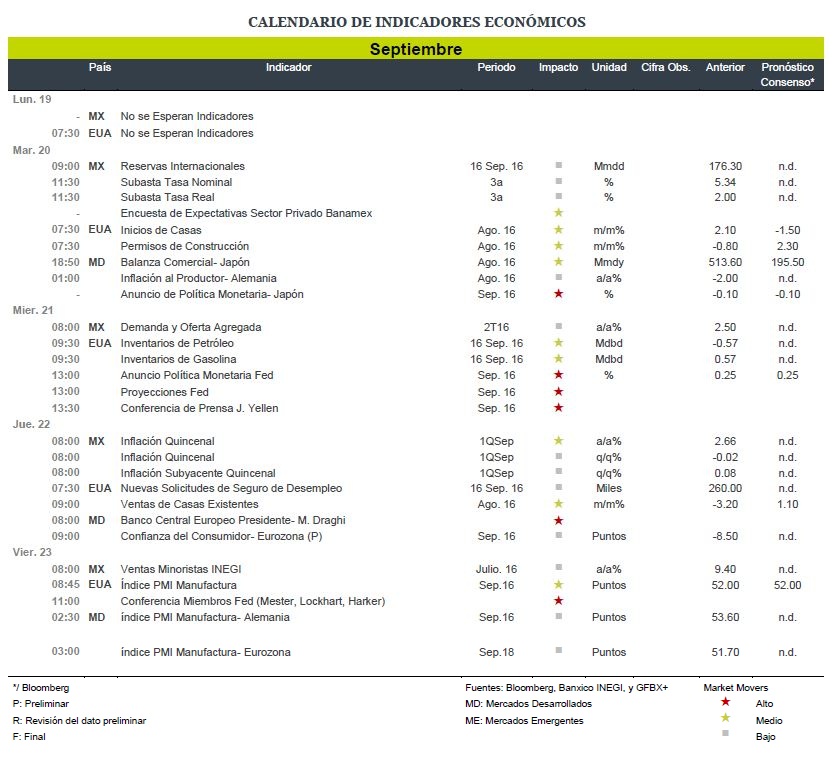Click the red Alto star in legend

point(725,702)
